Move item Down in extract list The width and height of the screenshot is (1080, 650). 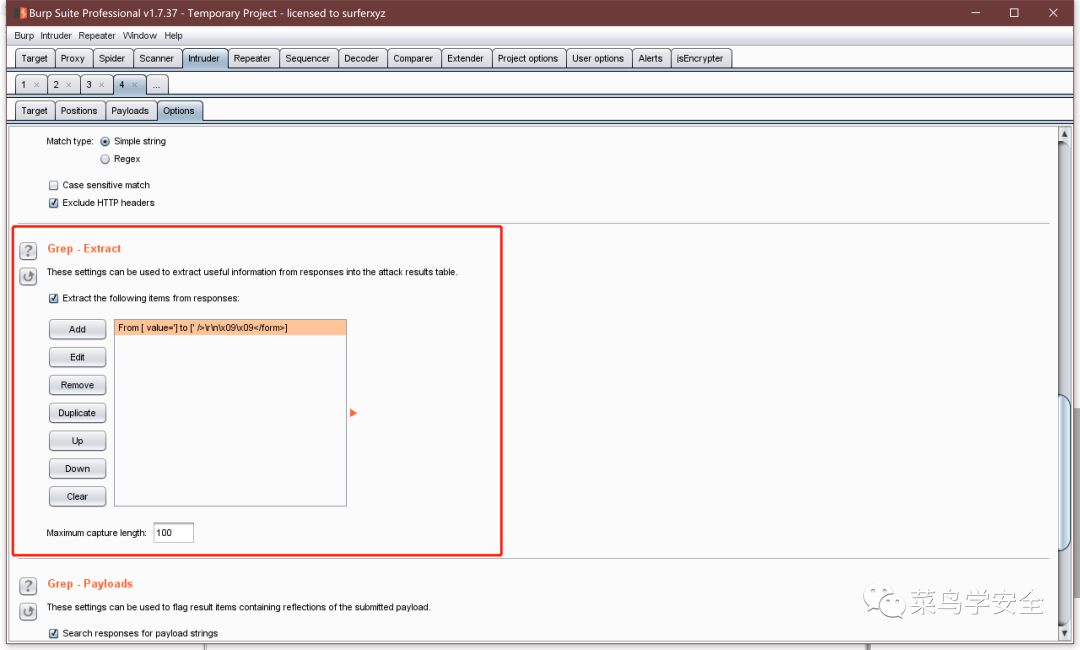tap(77, 469)
